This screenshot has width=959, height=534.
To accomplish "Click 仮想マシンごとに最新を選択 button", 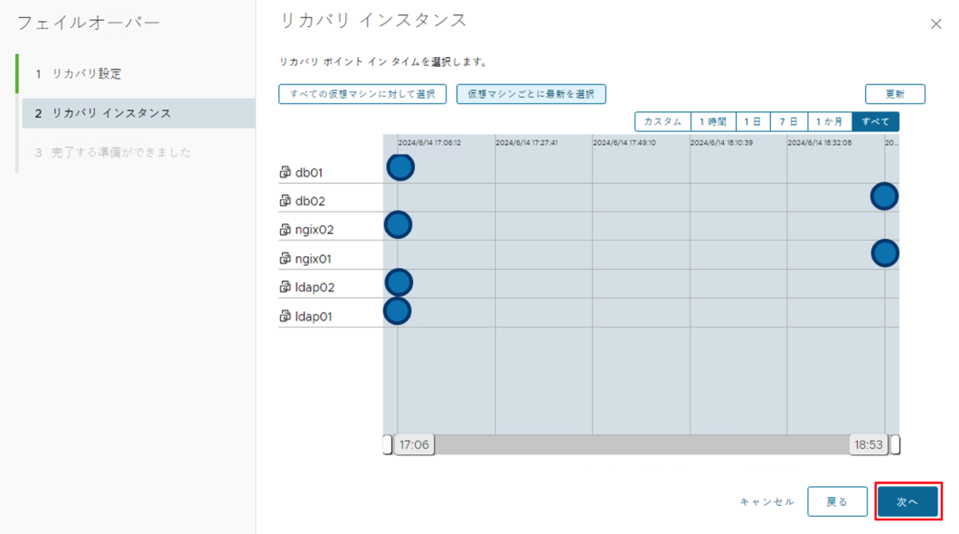I will (x=531, y=94).
